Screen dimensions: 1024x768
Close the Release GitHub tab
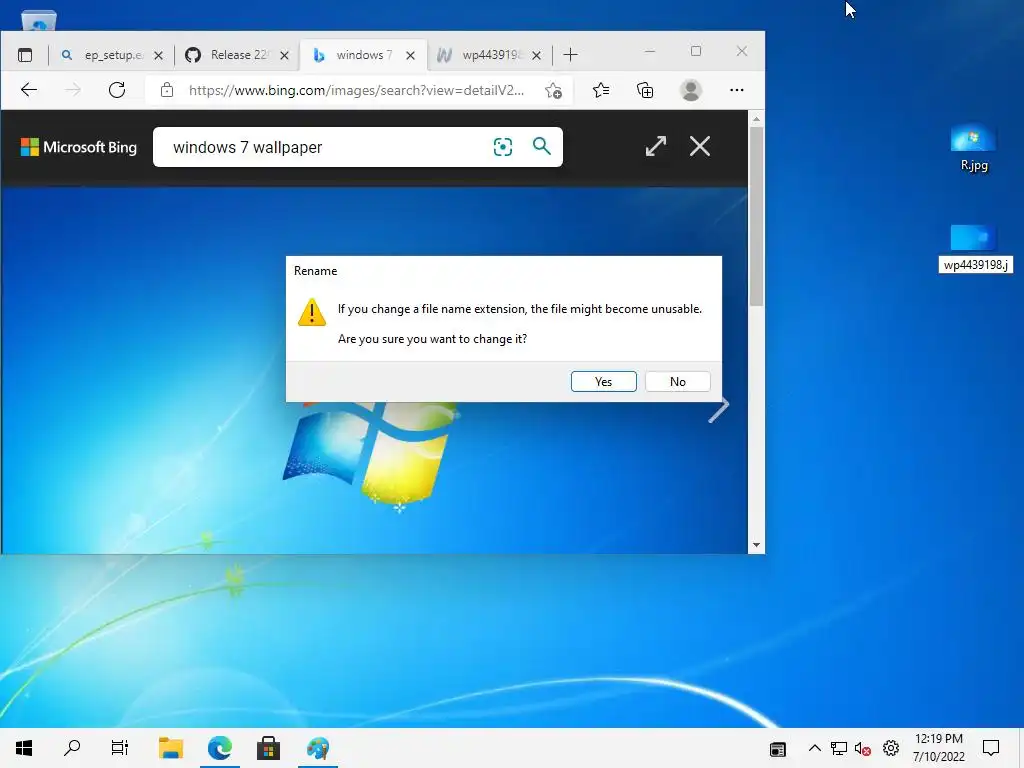(x=284, y=56)
